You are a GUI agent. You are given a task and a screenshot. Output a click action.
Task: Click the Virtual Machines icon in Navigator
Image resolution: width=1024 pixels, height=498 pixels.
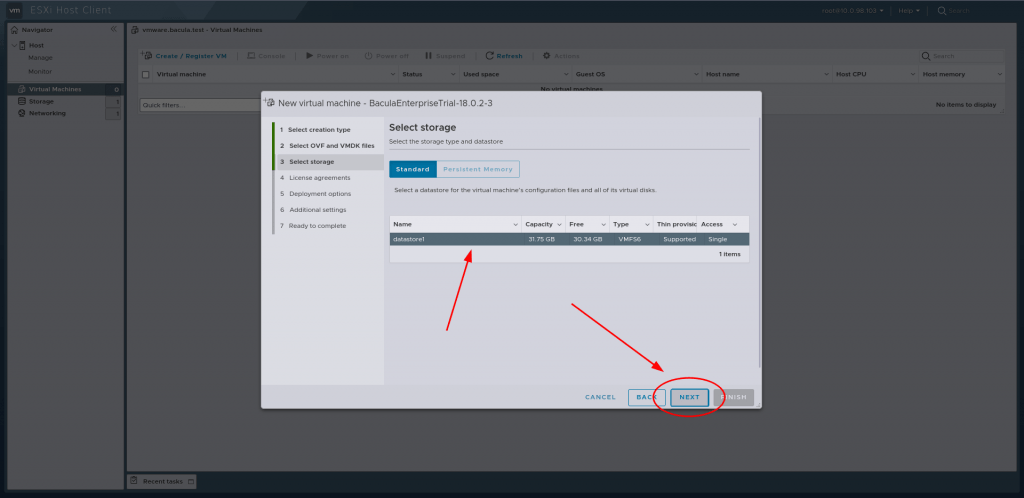[x=21, y=90]
